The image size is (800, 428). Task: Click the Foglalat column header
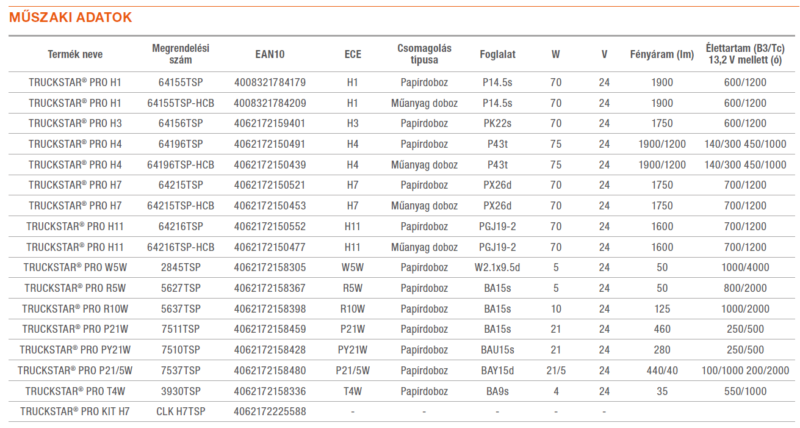pyautogui.click(x=497, y=54)
